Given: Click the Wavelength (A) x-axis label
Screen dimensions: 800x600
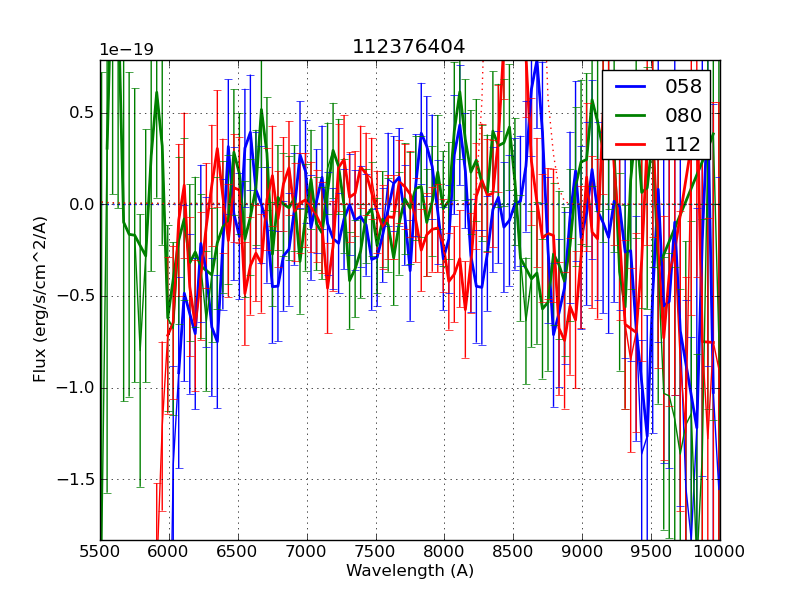Looking at the screenshot, I should click(x=410, y=571).
